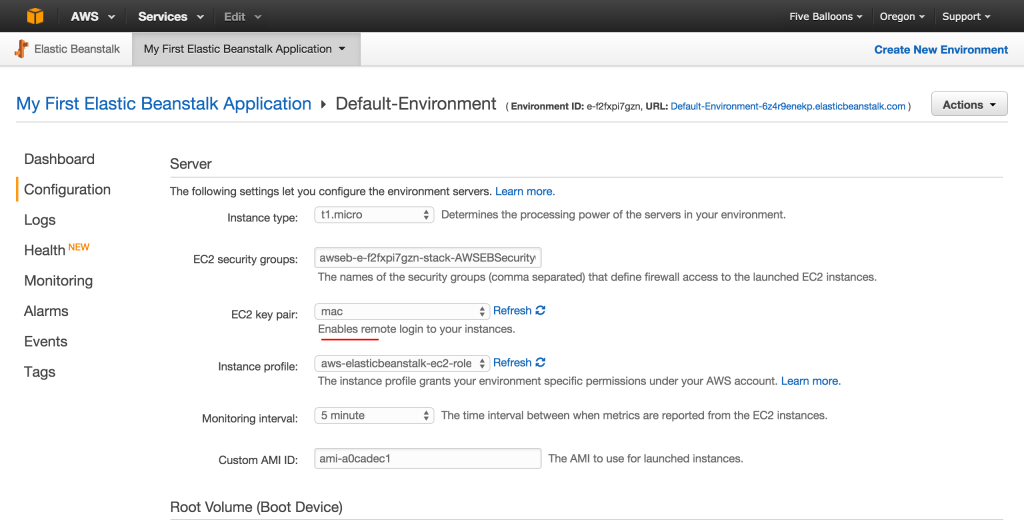Open the Support menu

(x=966, y=16)
